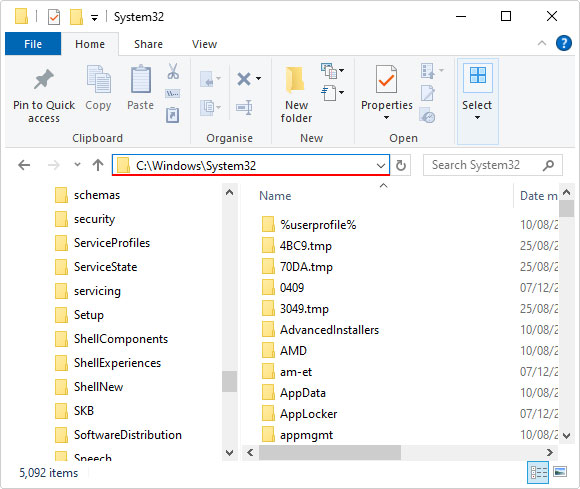Collapse the ribbon with the chevron
Viewport: 580px width, 489px height.
coord(542,43)
